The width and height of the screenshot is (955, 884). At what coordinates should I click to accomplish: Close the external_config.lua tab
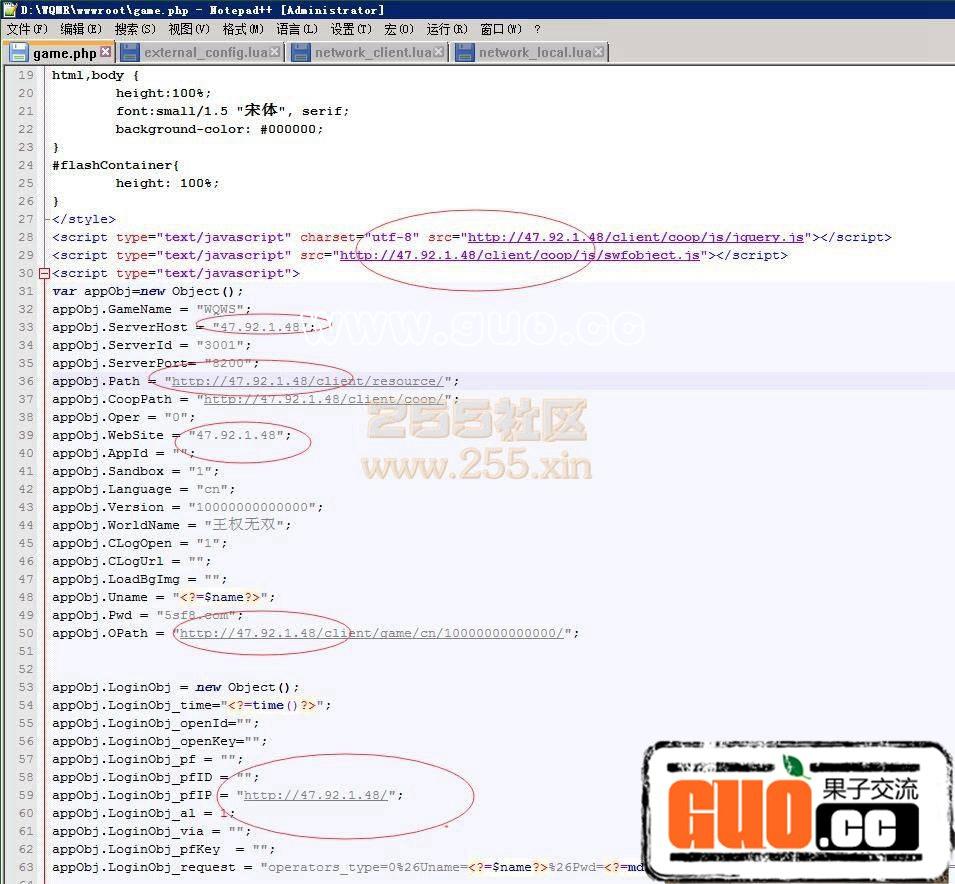click(x=275, y=53)
